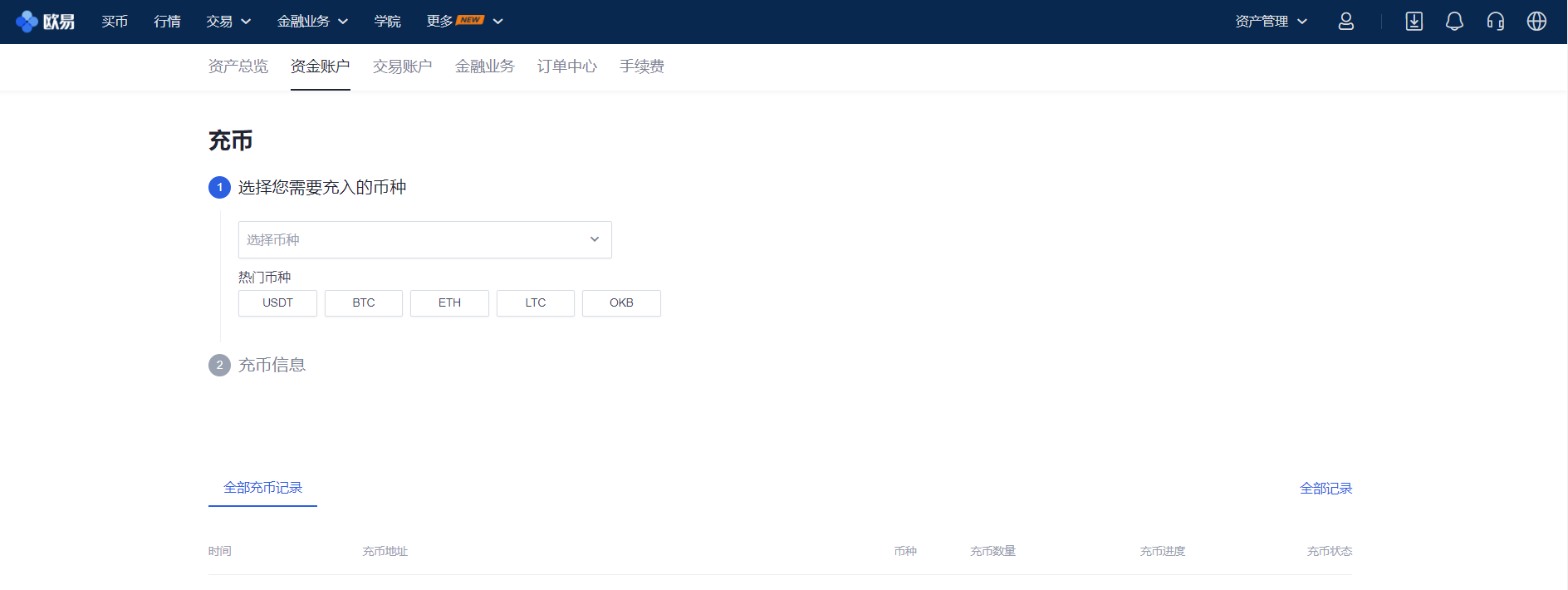
Task: Go to 买币 in the navigation
Action: pos(115,22)
